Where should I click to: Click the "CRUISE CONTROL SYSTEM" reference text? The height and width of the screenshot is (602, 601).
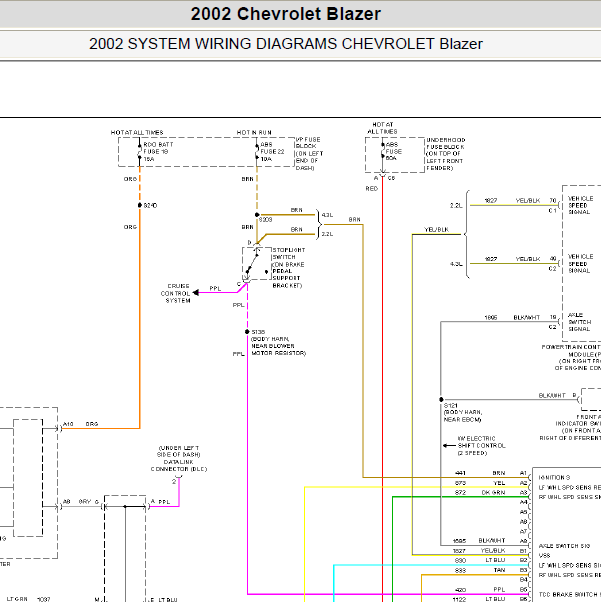pos(176,293)
